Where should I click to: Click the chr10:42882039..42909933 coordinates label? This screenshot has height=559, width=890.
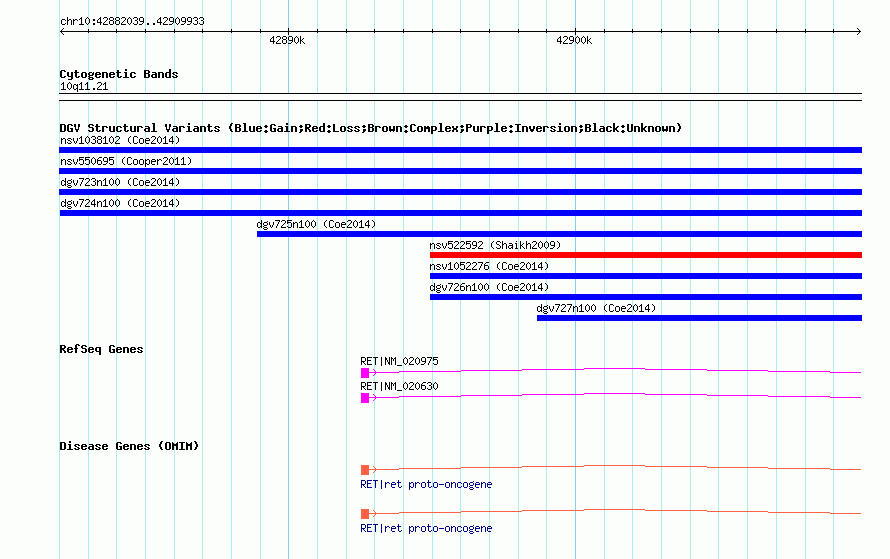[132, 21]
